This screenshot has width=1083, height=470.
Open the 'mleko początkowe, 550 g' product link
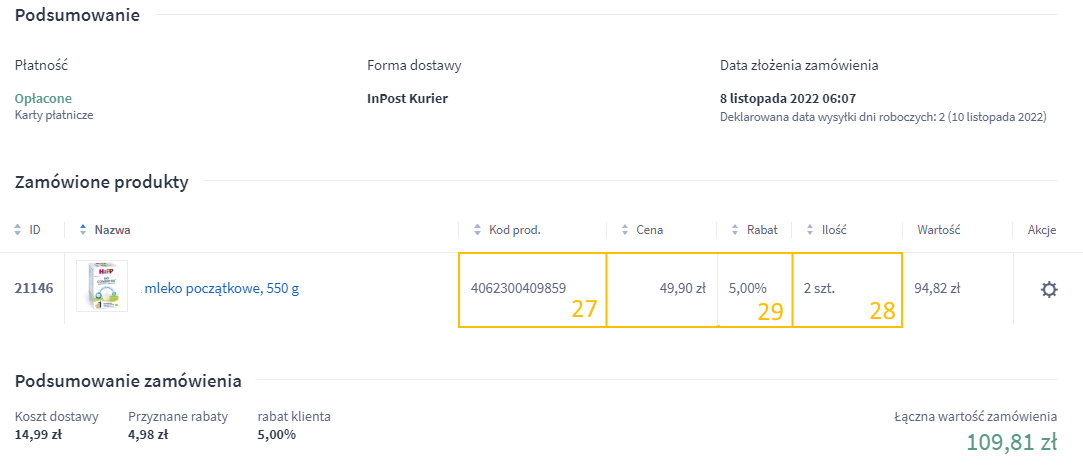(x=222, y=289)
